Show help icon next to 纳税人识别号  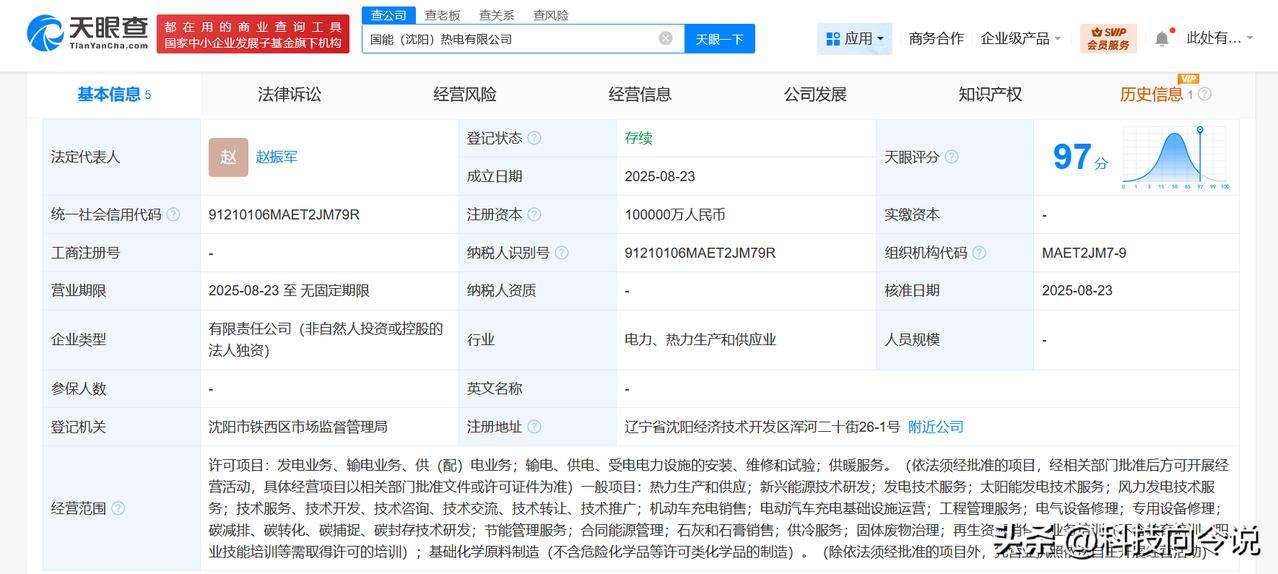[x=561, y=253]
